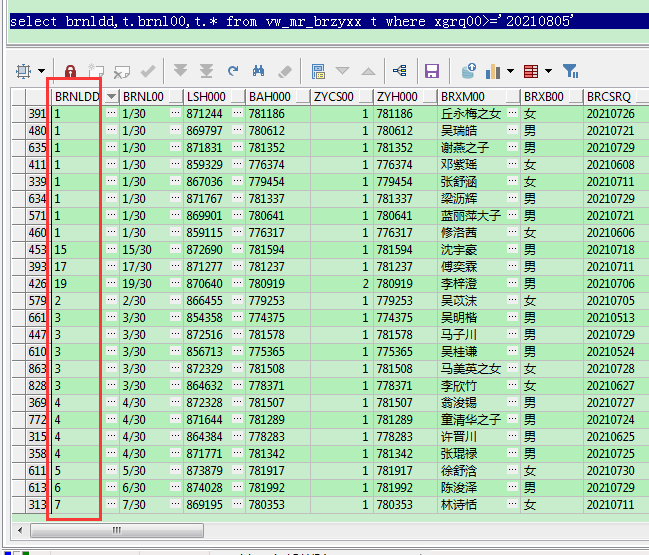
Task: Go to next record with down triangle
Action: coord(342,71)
